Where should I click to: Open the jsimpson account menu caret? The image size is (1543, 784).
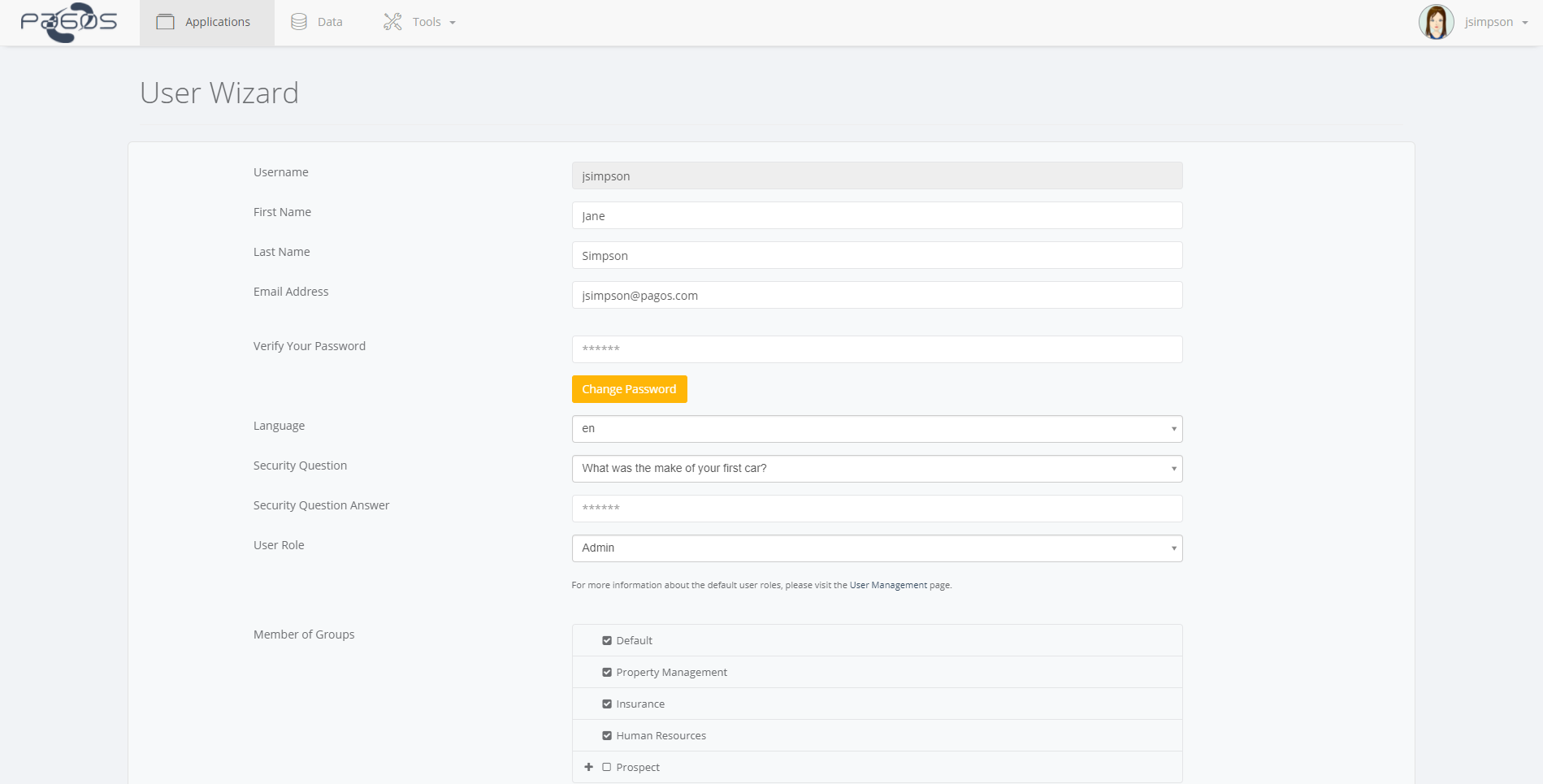(1525, 23)
